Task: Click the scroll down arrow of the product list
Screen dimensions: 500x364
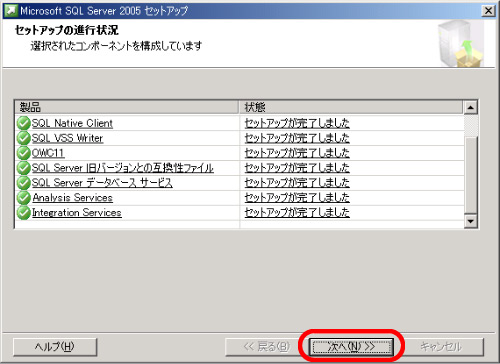Action: (471, 221)
